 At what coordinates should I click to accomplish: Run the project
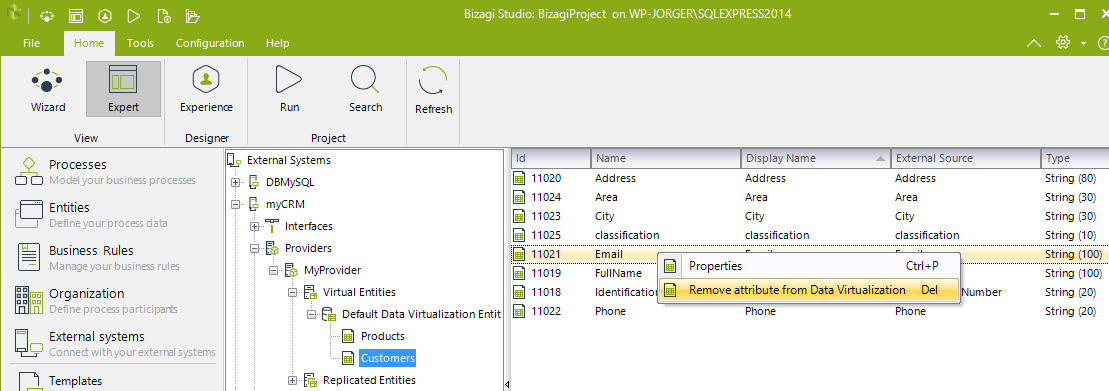coord(289,90)
